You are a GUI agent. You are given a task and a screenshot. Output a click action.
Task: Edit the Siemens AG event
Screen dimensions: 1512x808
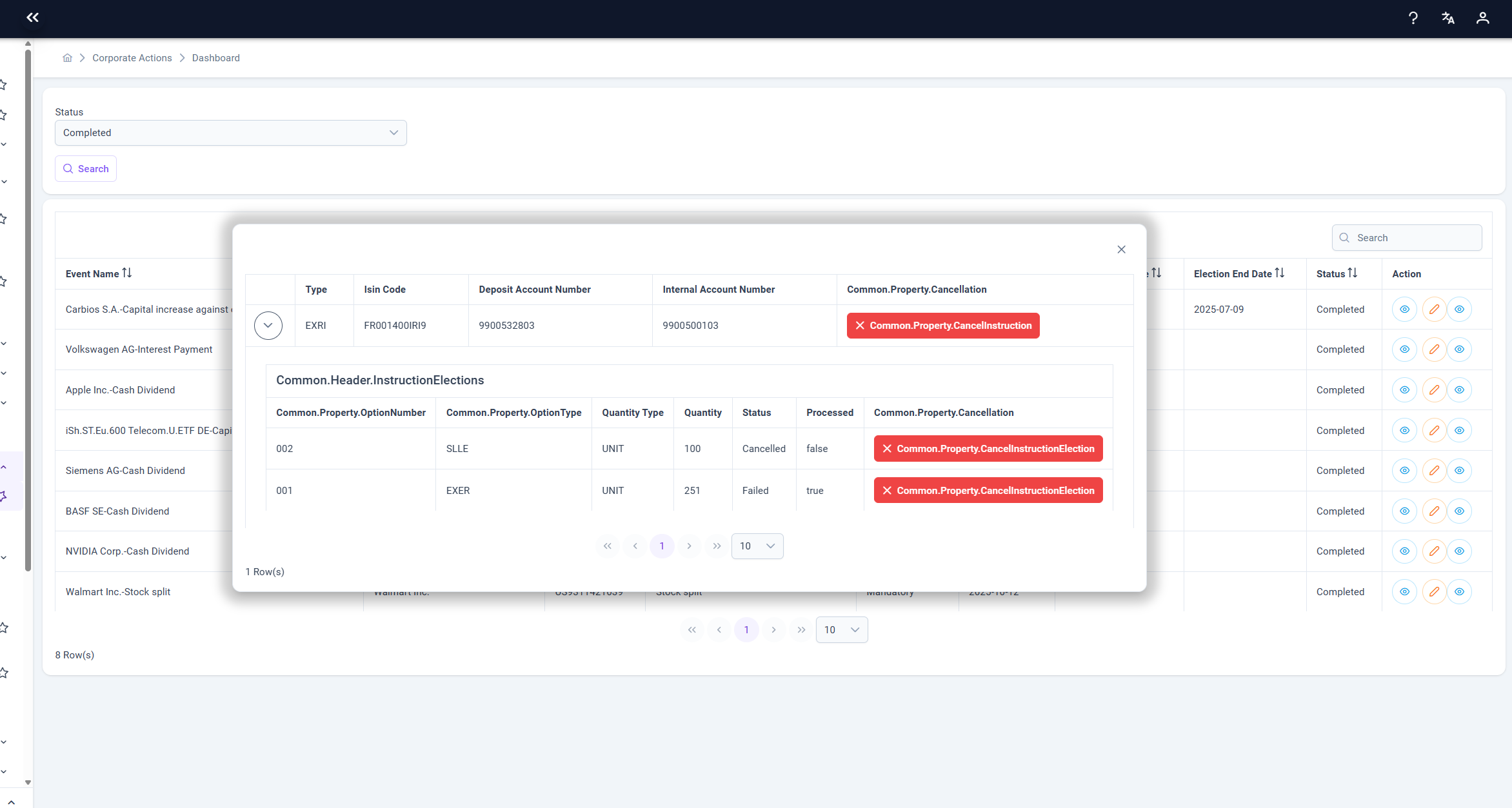(1434, 471)
